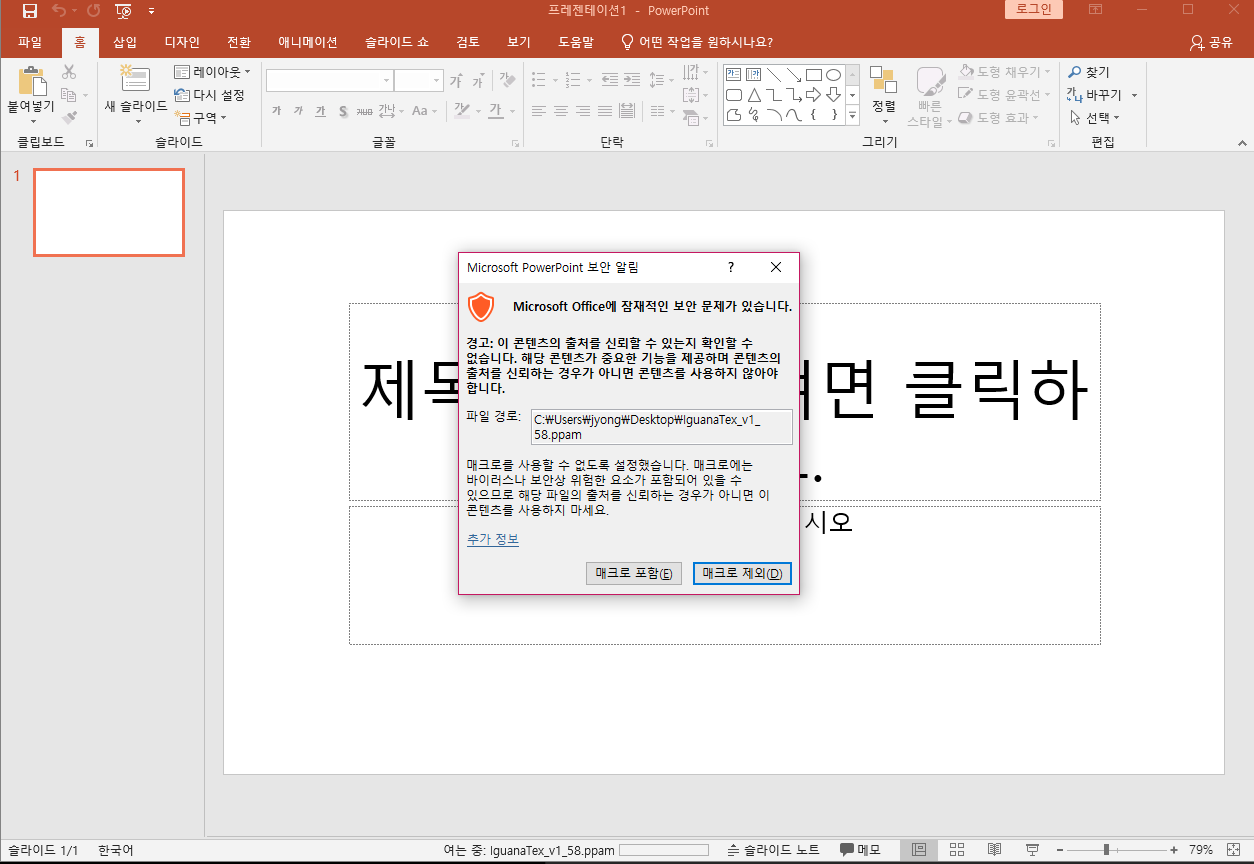Viewport: 1254px width, 864px height.
Task: Start Slide Show from the status bar icon
Action: tap(1032, 850)
